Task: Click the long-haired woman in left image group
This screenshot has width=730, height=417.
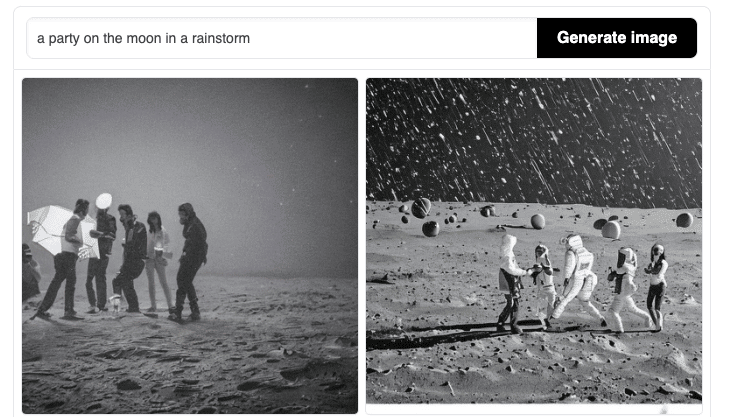Action: click(x=157, y=261)
